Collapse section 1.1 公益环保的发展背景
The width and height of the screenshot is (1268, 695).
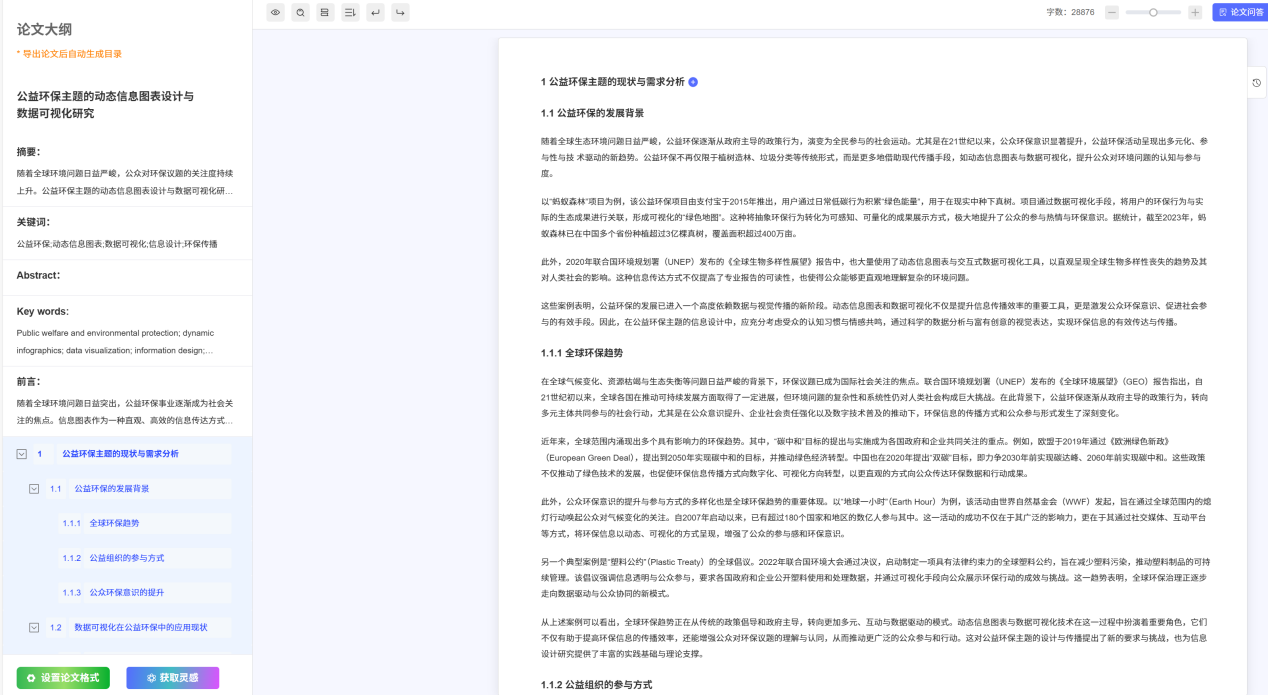point(34,489)
